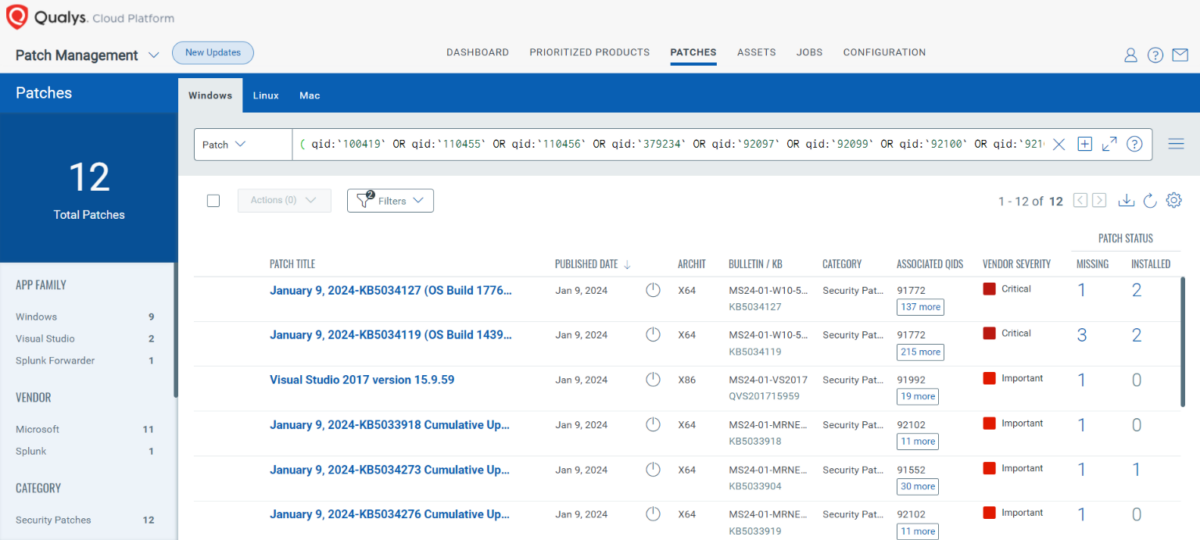Open the mail messages icon

pos(1180,55)
